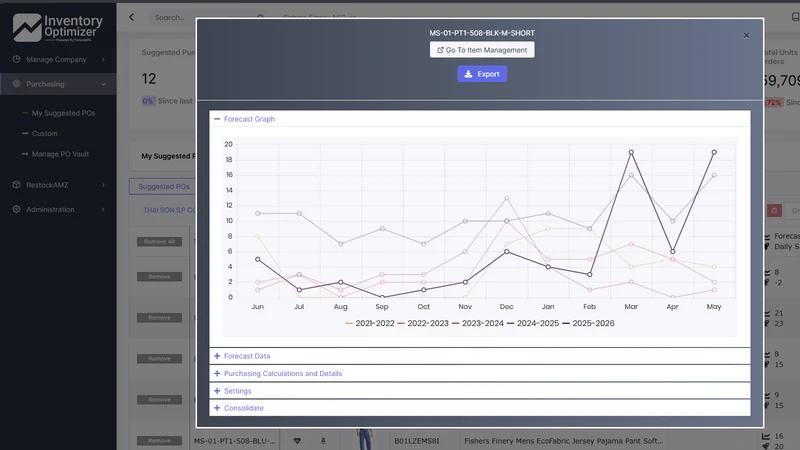
Task: Click the back arrow beside search
Action: pos(132,17)
